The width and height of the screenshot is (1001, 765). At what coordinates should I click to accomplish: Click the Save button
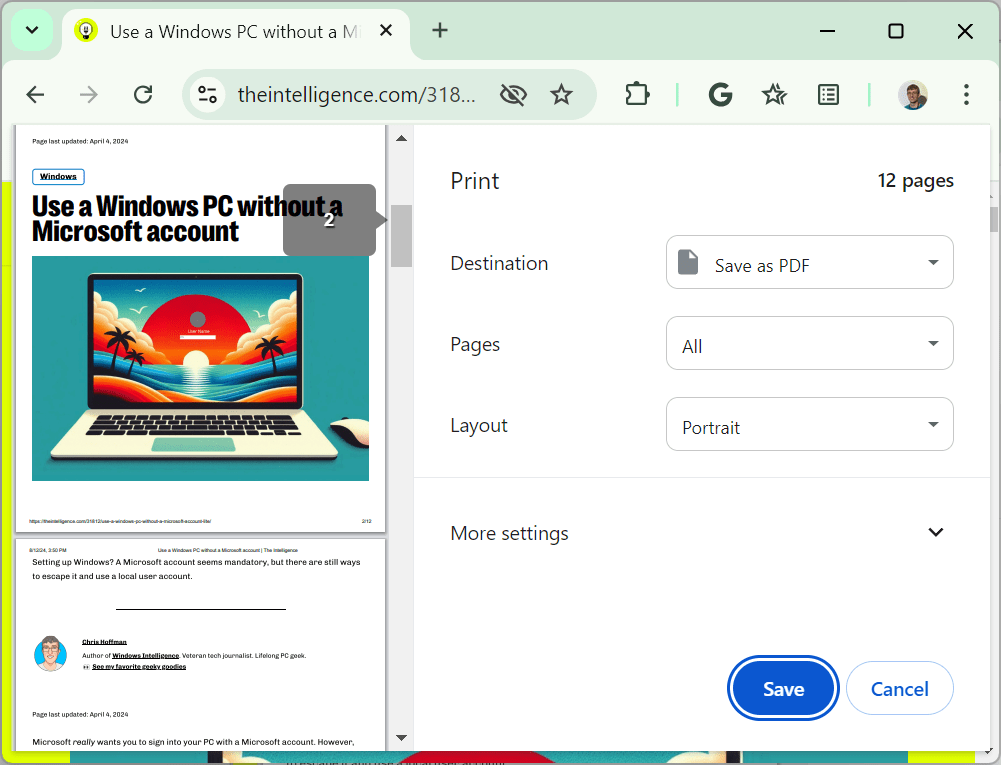(783, 688)
